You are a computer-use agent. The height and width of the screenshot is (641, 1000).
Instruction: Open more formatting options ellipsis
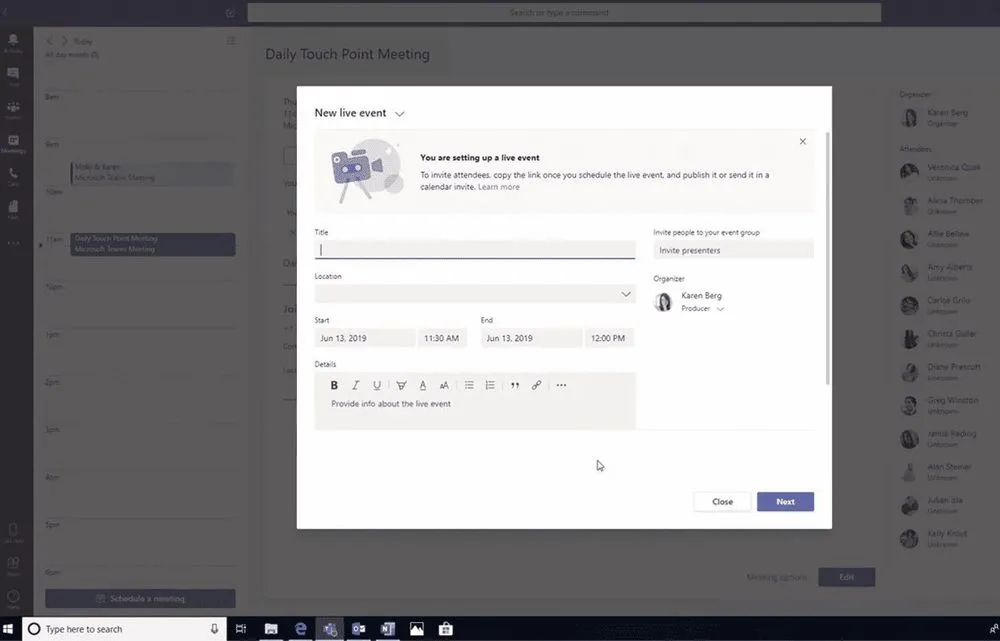pos(561,385)
